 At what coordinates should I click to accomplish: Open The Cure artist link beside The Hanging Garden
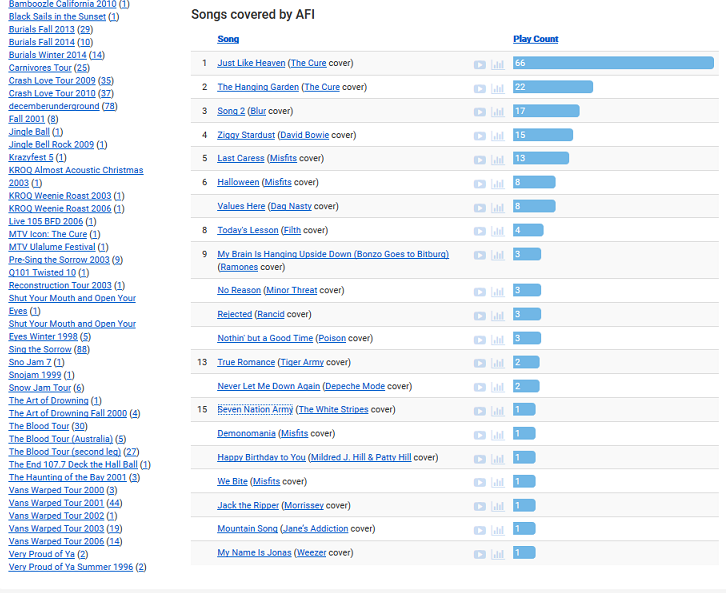pyautogui.click(x=322, y=87)
